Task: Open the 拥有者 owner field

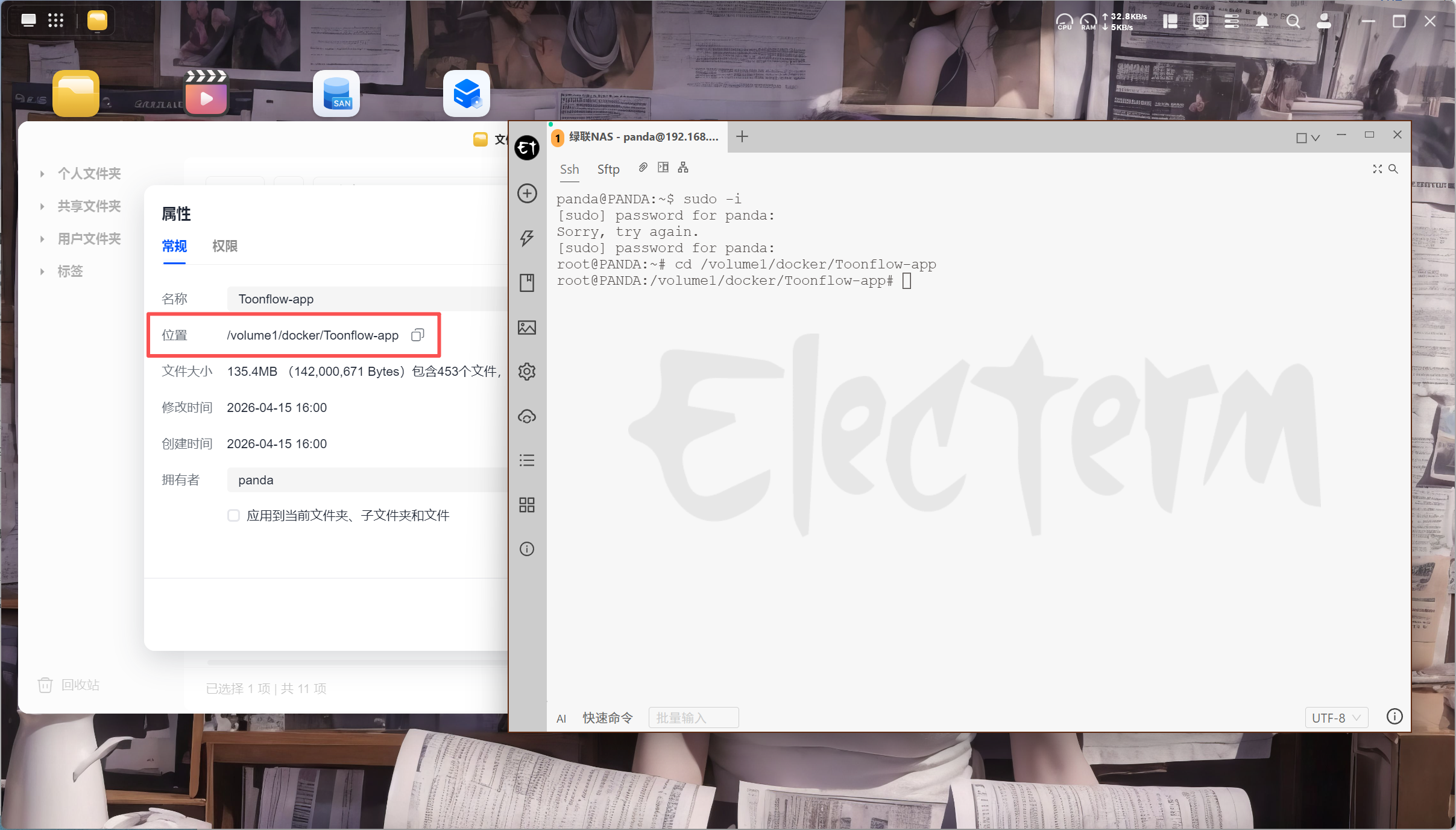Action: click(367, 480)
